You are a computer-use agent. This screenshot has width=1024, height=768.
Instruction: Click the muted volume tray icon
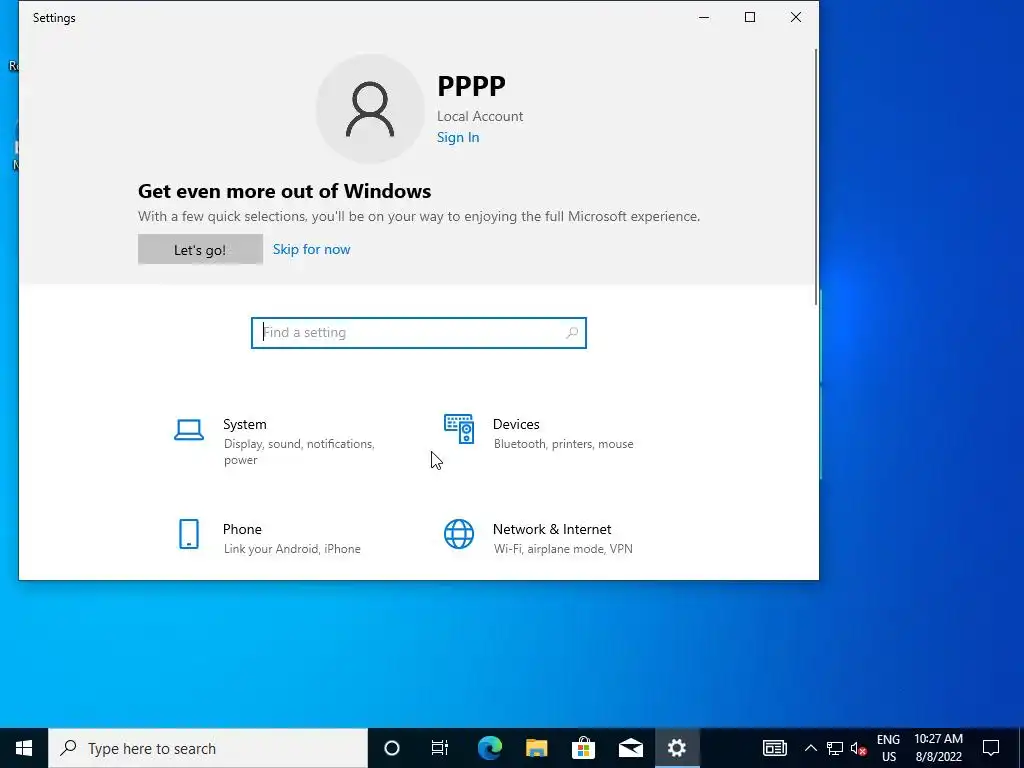click(x=858, y=748)
